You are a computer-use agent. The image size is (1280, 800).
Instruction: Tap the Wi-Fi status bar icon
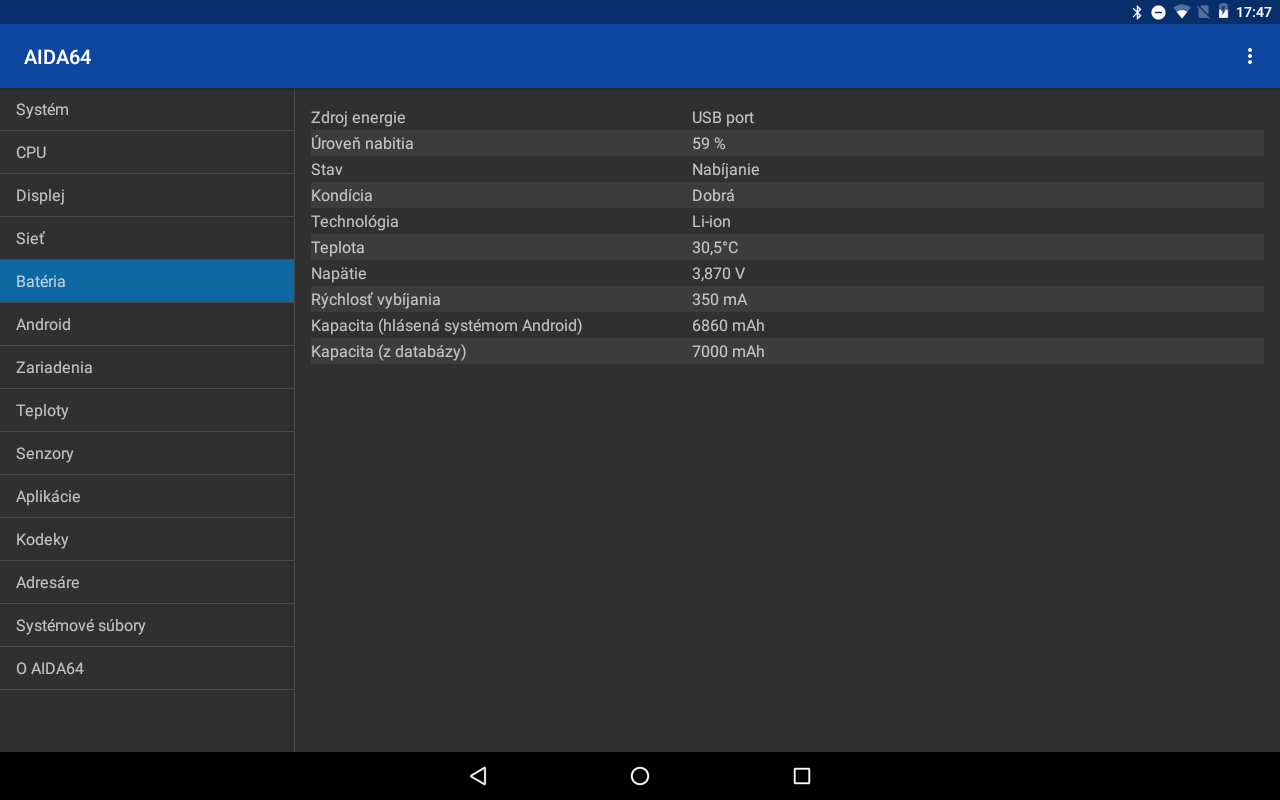tap(1182, 12)
